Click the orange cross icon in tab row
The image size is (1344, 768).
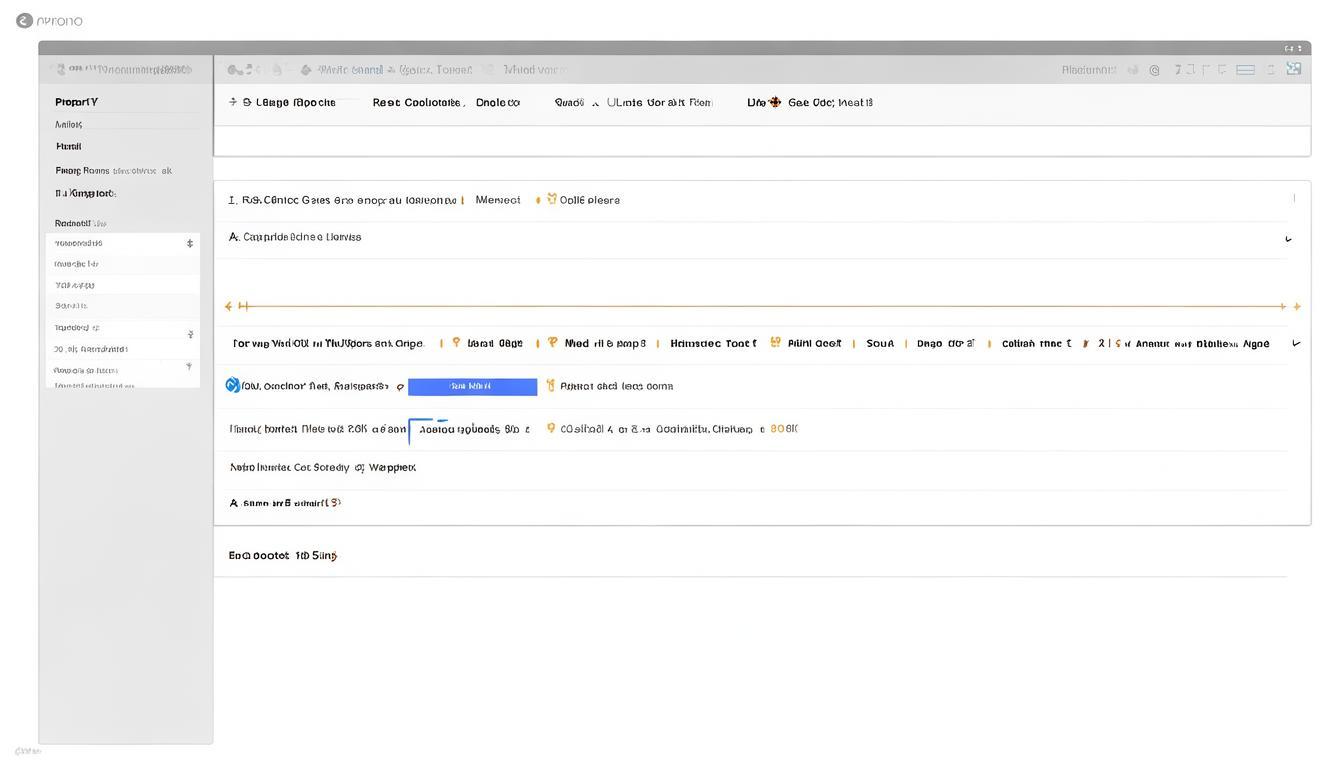pos(774,102)
